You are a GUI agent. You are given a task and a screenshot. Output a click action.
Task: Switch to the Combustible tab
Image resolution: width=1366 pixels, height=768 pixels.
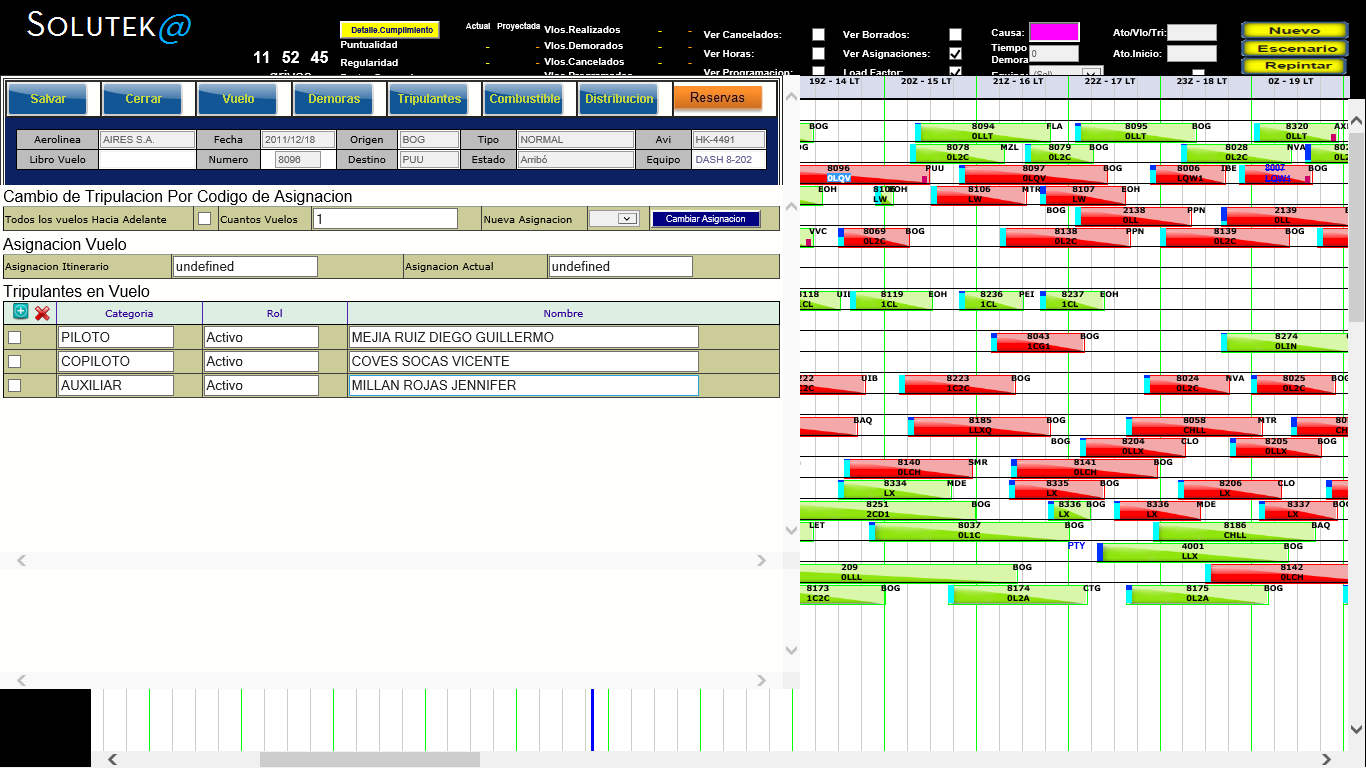524,99
